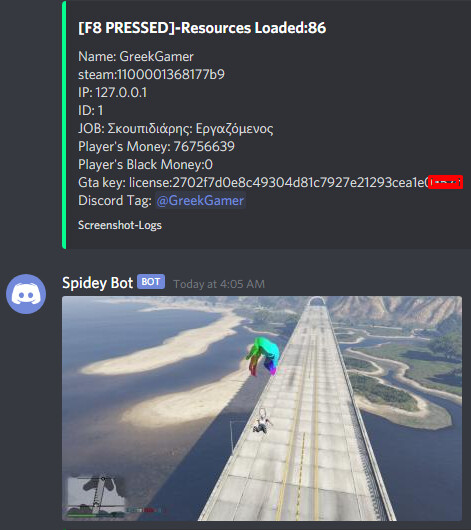471x530 pixels.
Task: Click the health bar under the minimap
Action: (x=96, y=515)
